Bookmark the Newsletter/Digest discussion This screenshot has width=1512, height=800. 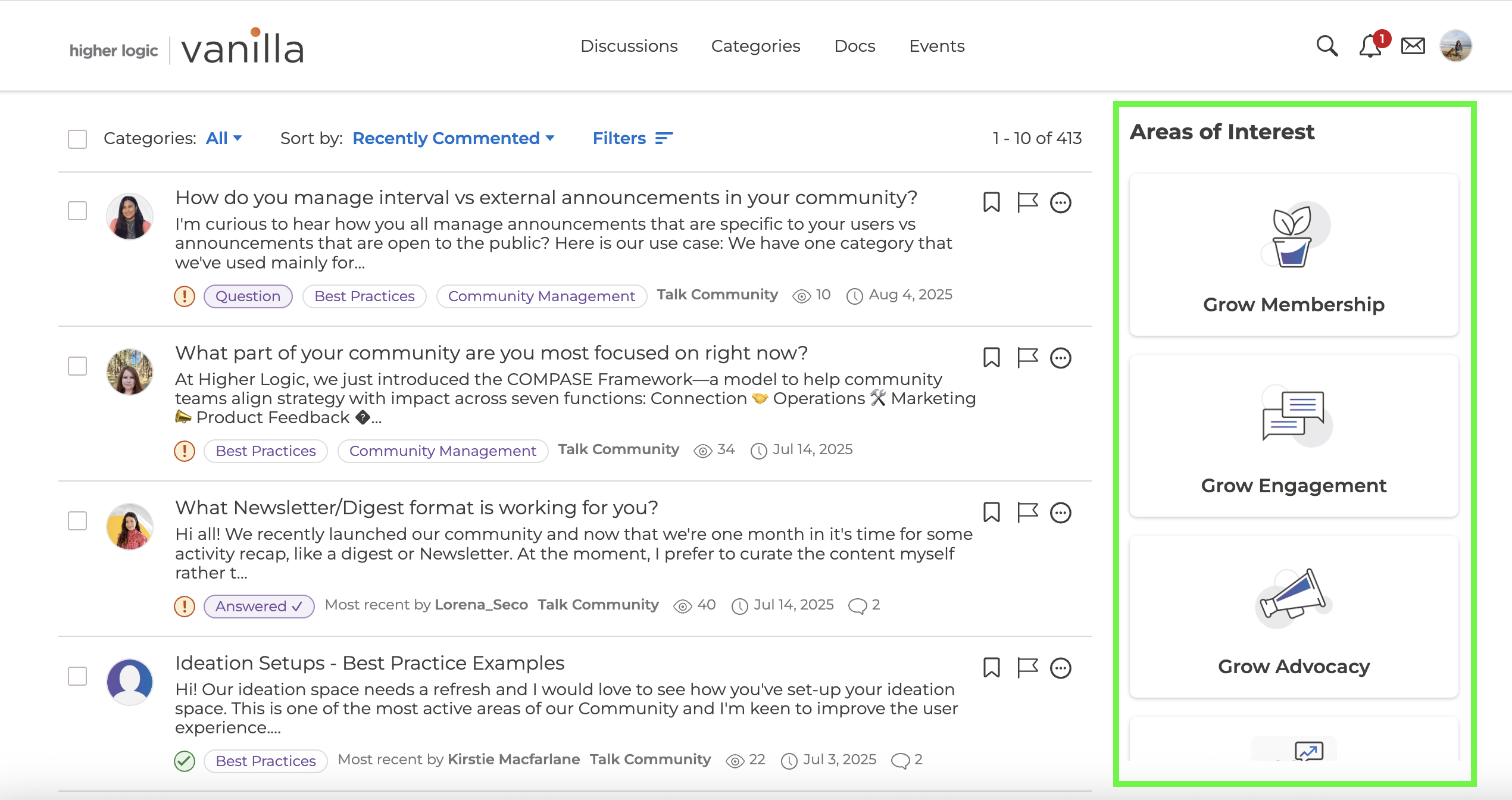tap(991, 512)
